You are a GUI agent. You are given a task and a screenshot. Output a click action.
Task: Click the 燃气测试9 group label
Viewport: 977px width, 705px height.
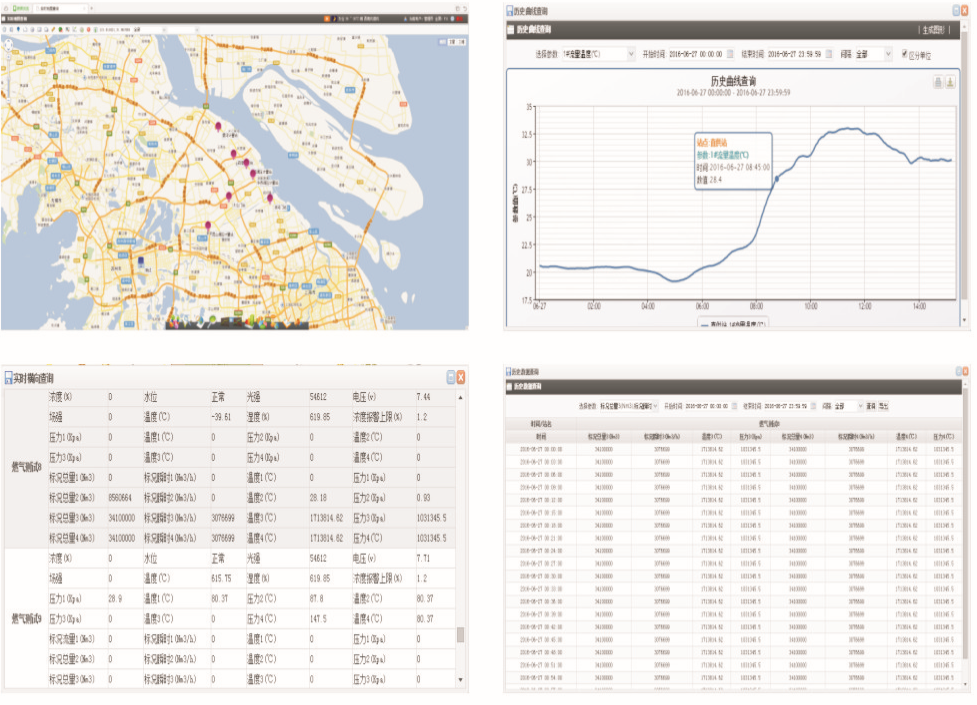point(26,618)
